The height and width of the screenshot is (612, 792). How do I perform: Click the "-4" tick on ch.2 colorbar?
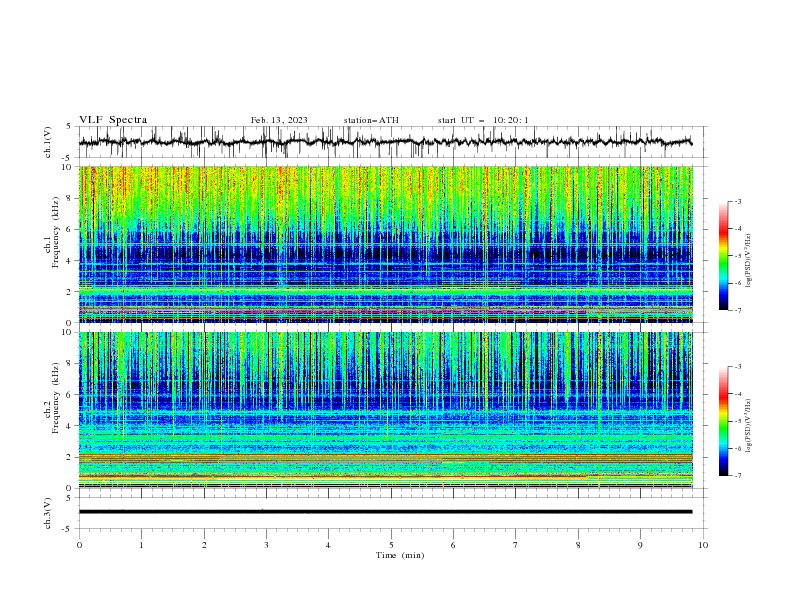[737, 394]
